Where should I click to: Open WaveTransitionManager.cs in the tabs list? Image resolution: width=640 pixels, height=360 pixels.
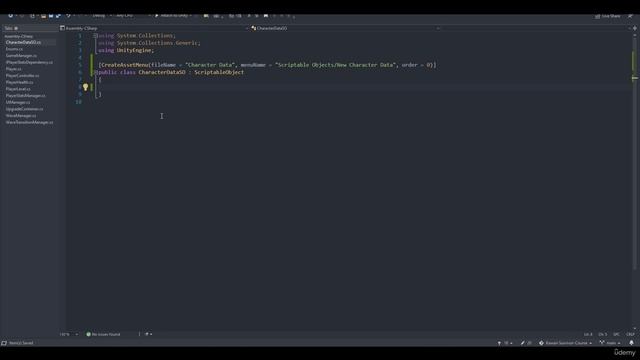coord(29,122)
